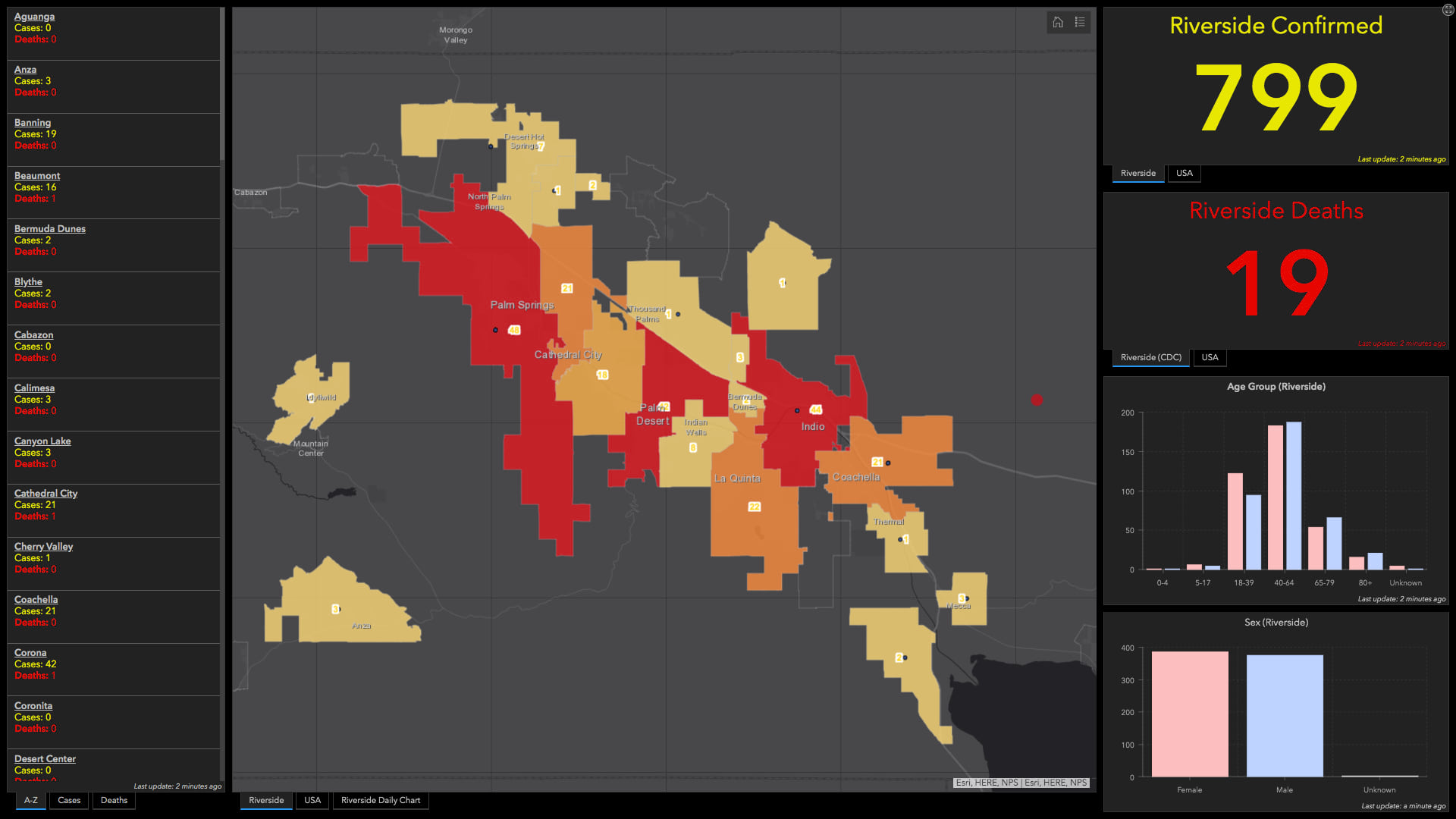Toggle the sidebar list to sort by Deaths
The image size is (1456, 819).
[113, 800]
